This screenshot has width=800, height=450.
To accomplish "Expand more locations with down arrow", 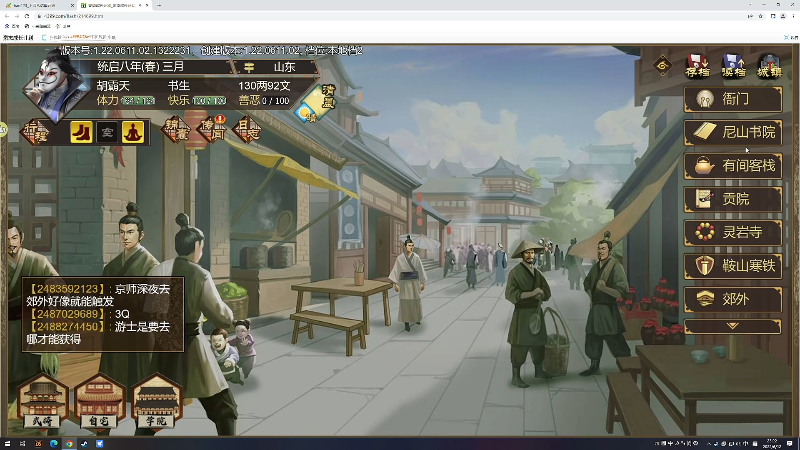I will (733, 326).
